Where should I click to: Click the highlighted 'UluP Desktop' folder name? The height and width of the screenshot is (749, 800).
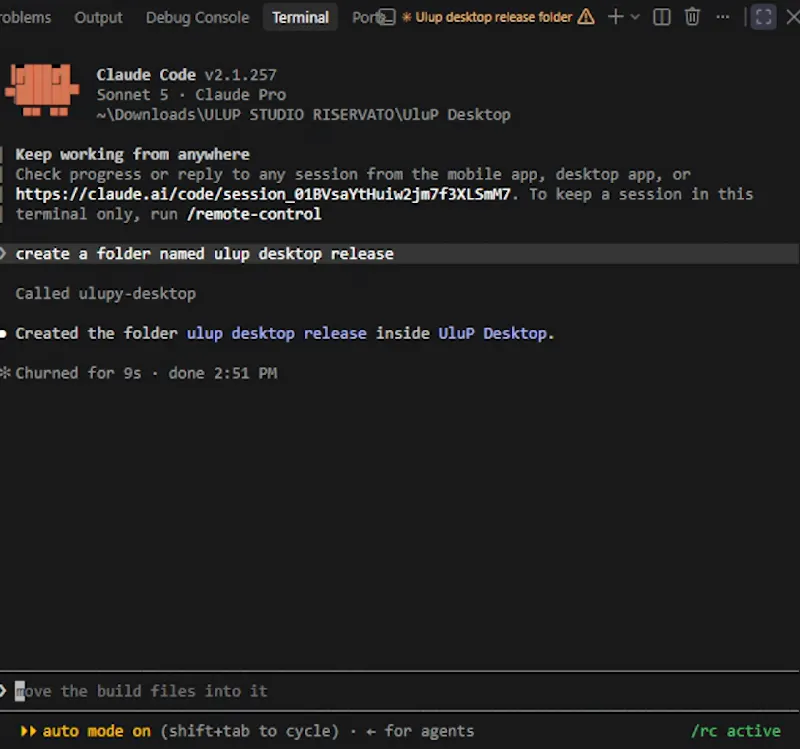point(492,334)
